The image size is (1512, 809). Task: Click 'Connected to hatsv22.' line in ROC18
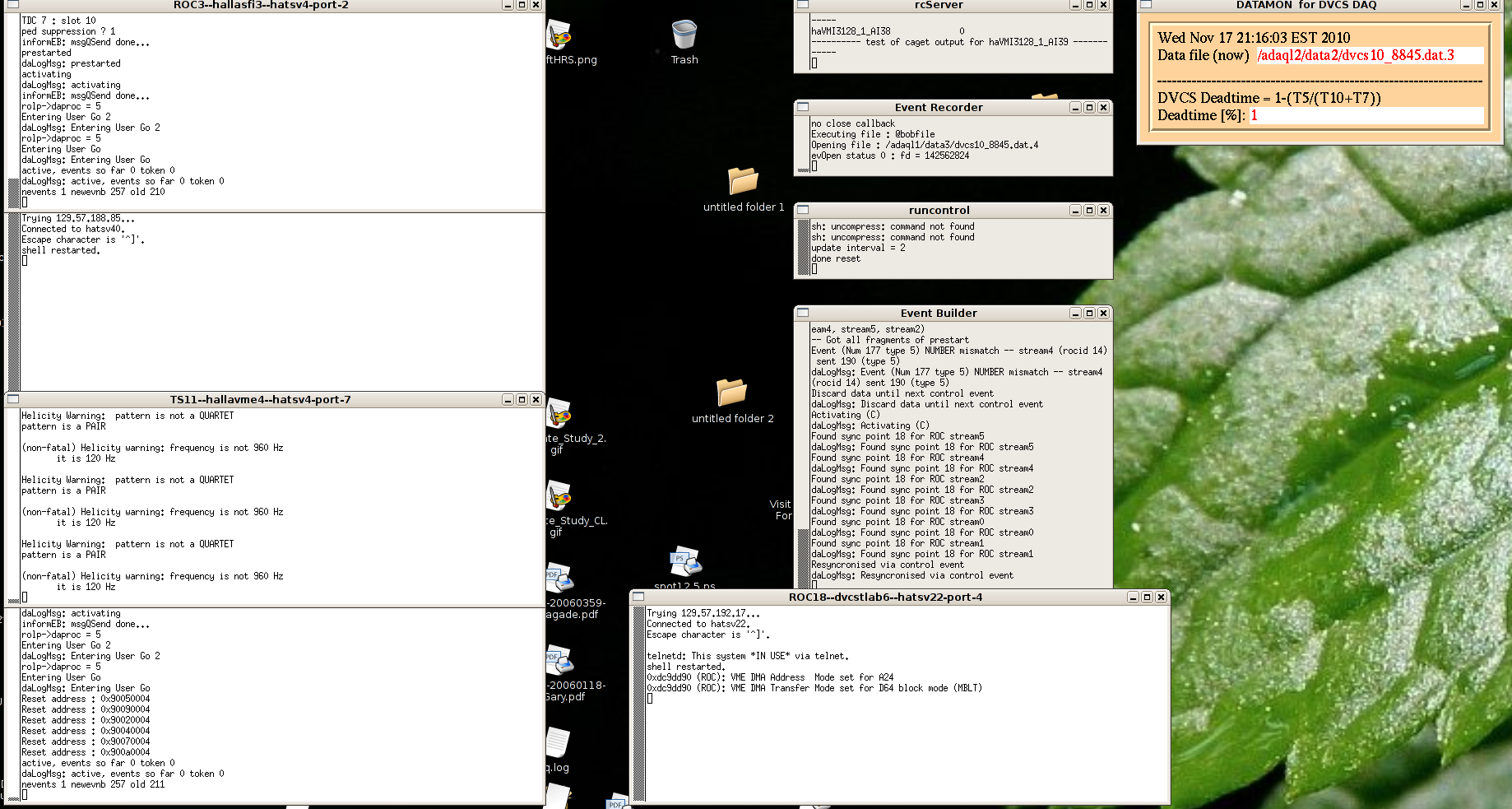coord(698,624)
